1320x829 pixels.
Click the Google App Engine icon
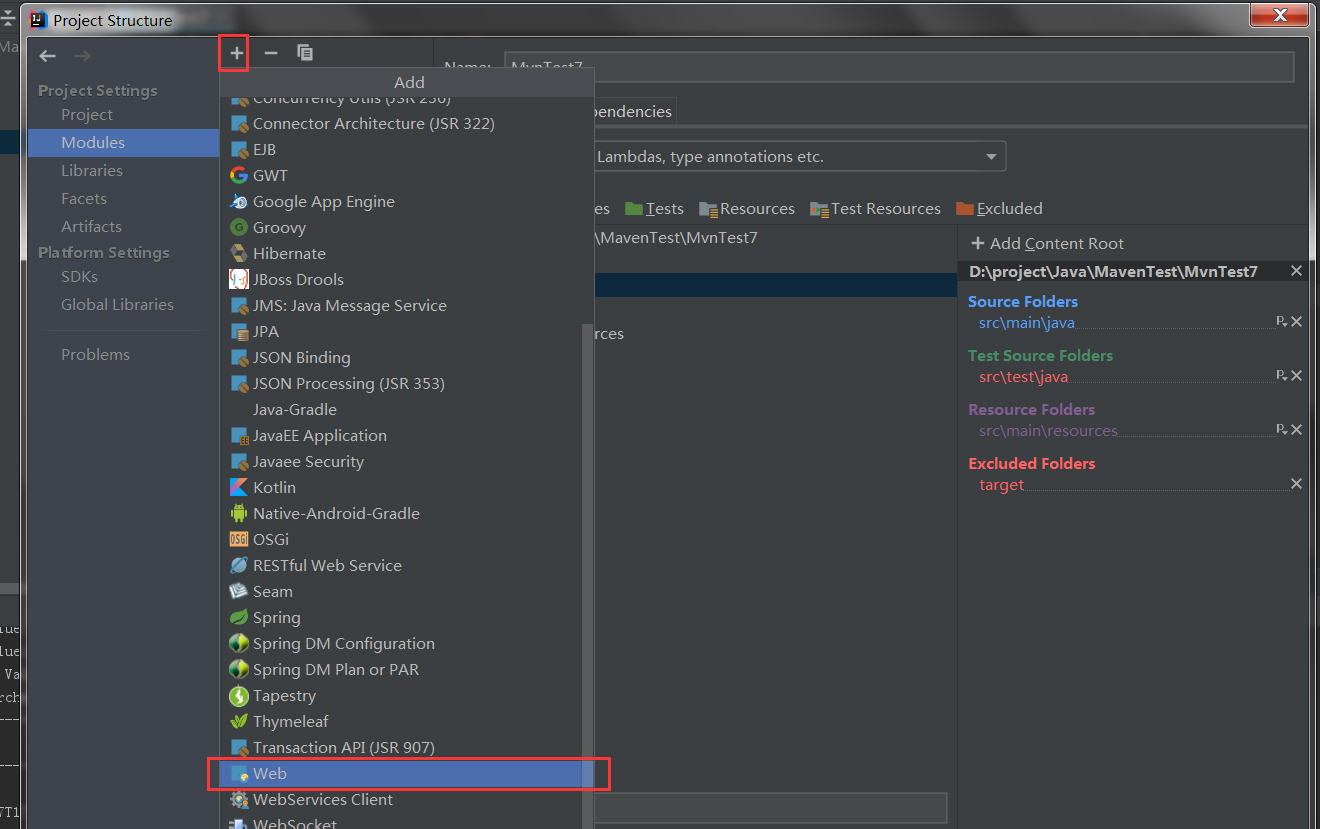(239, 202)
